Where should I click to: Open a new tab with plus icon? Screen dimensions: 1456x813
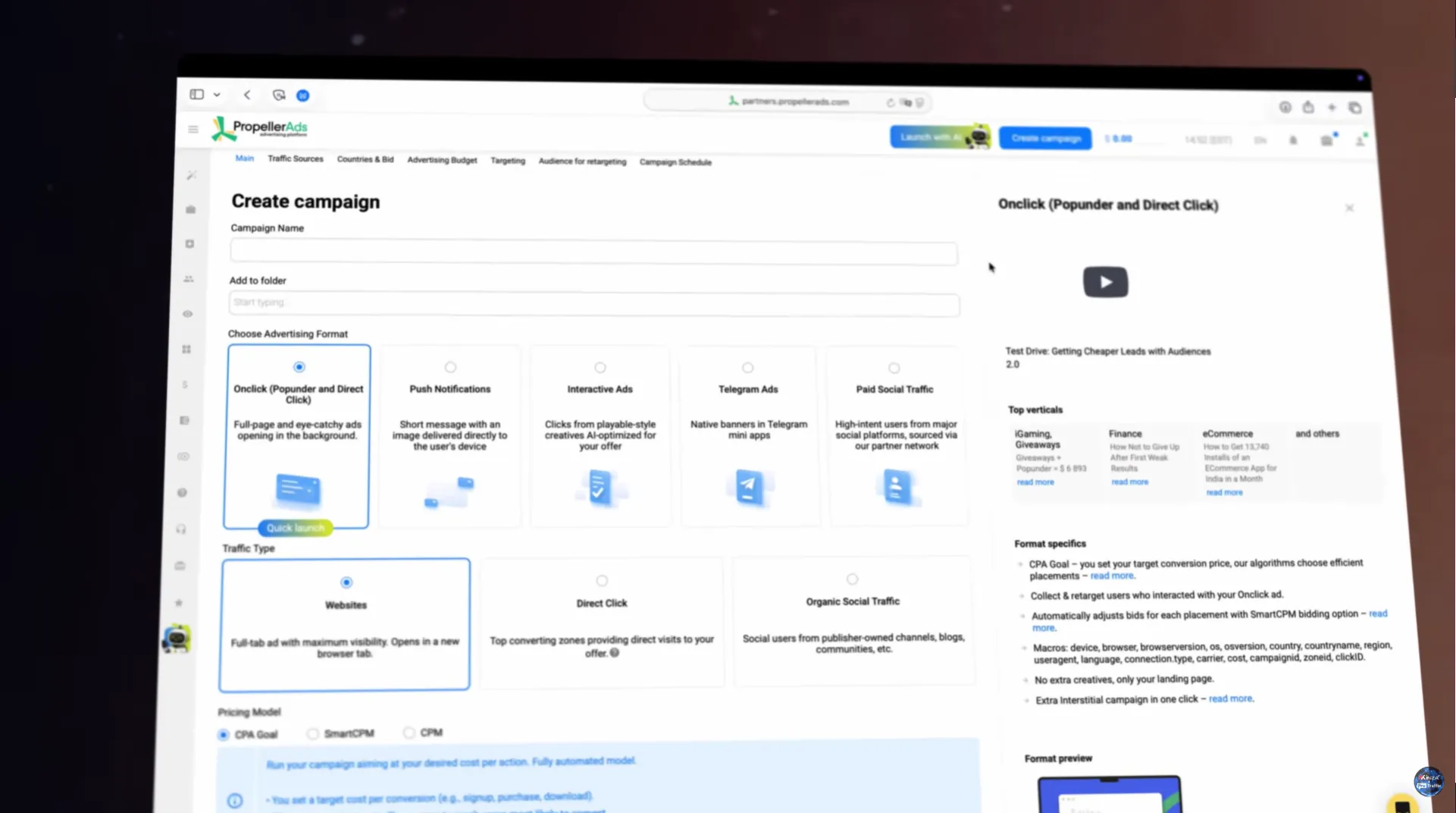[x=1332, y=108]
